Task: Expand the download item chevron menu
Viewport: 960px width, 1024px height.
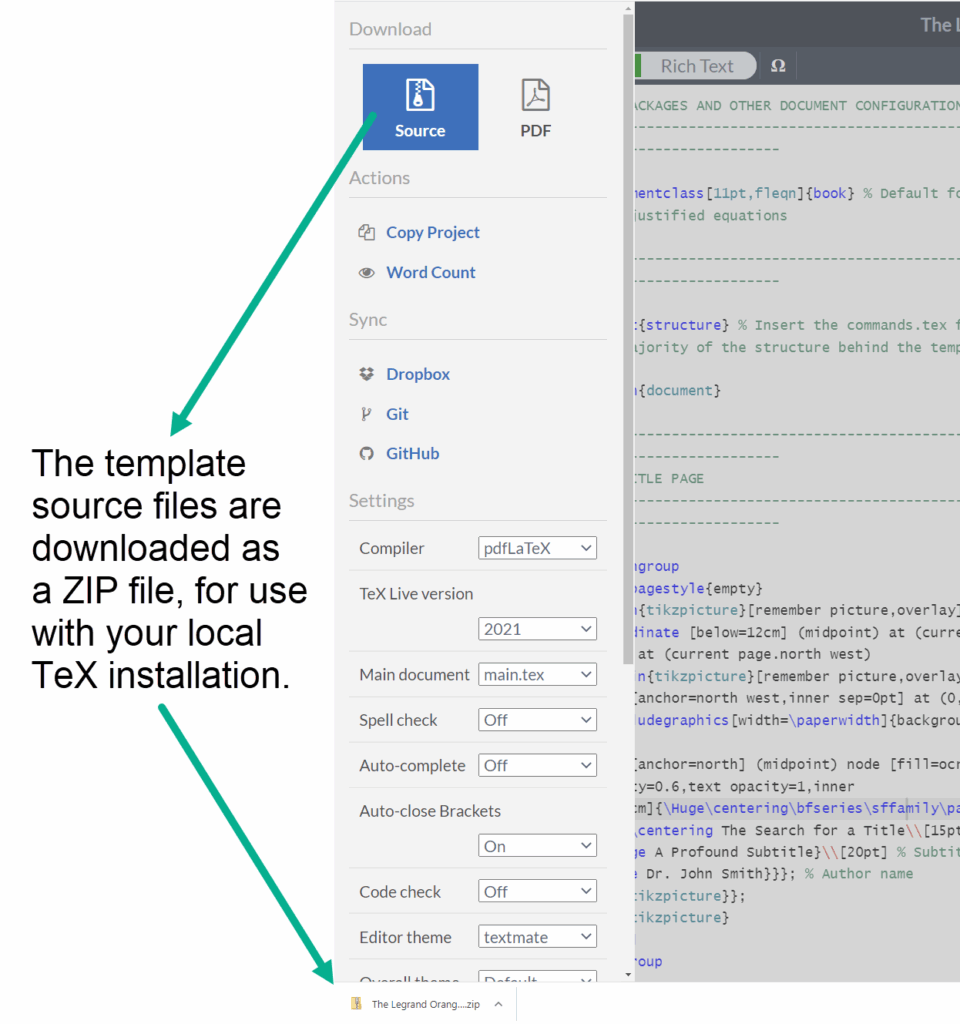Action: tap(498, 1004)
